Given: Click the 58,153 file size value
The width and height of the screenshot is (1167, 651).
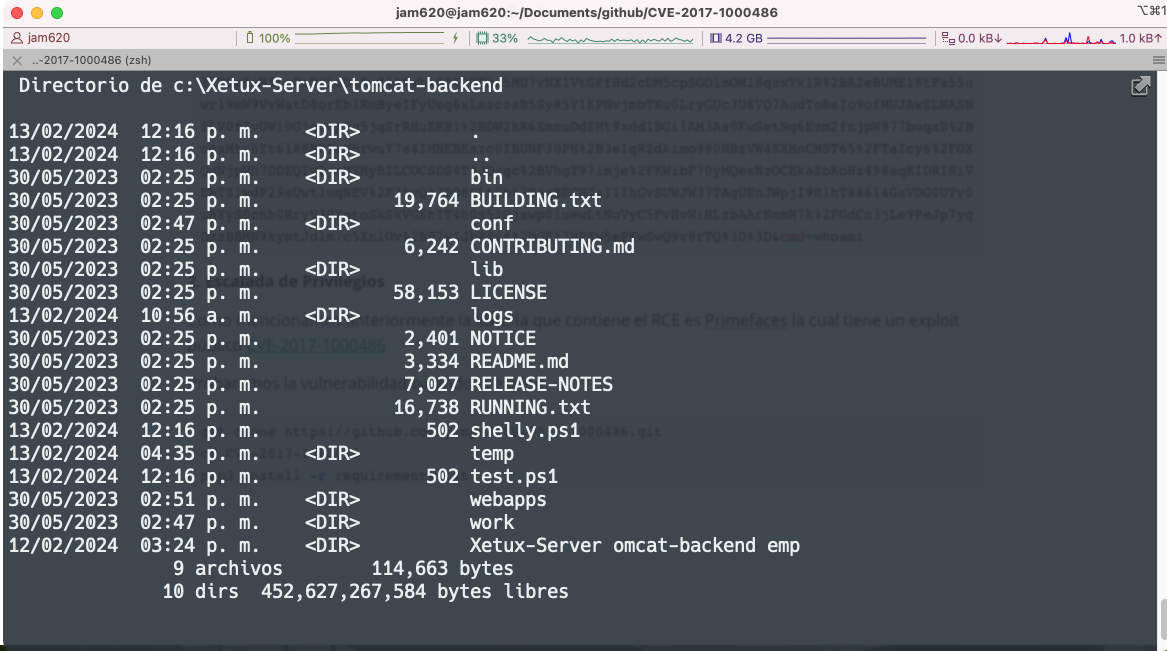Looking at the screenshot, I should point(426,292).
